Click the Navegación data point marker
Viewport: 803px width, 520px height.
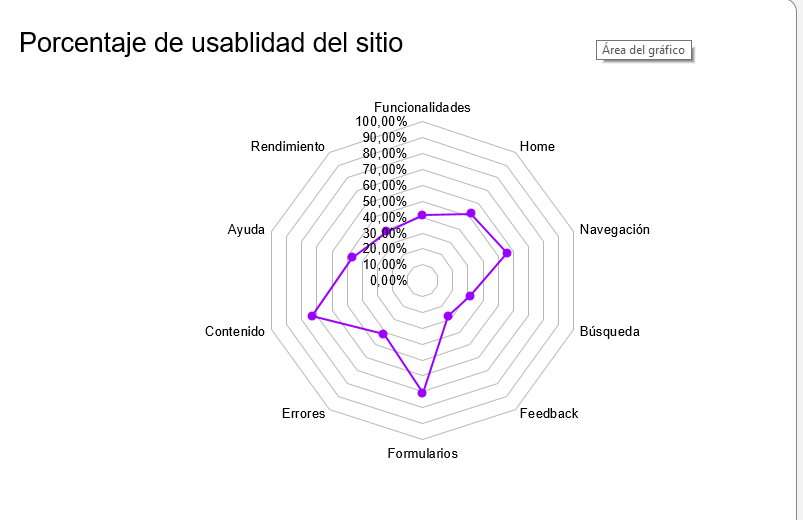(507, 253)
